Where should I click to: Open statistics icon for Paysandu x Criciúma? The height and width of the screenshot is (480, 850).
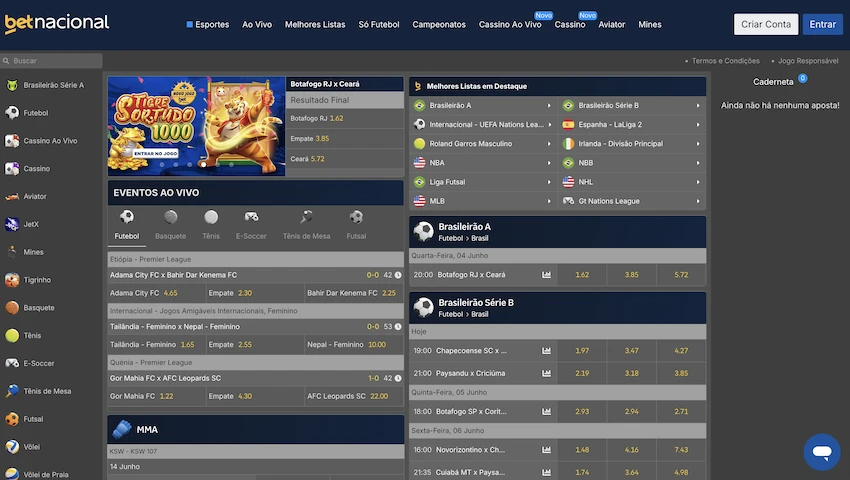pos(546,373)
